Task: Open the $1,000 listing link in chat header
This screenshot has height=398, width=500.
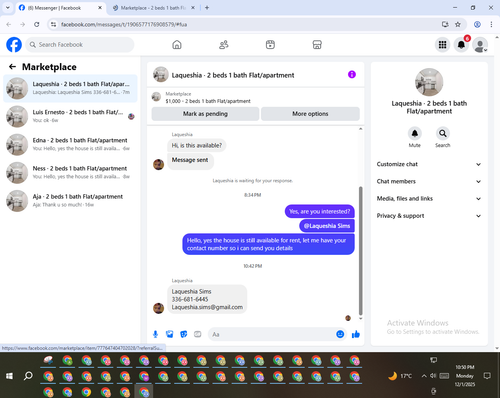Action: tap(208, 101)
